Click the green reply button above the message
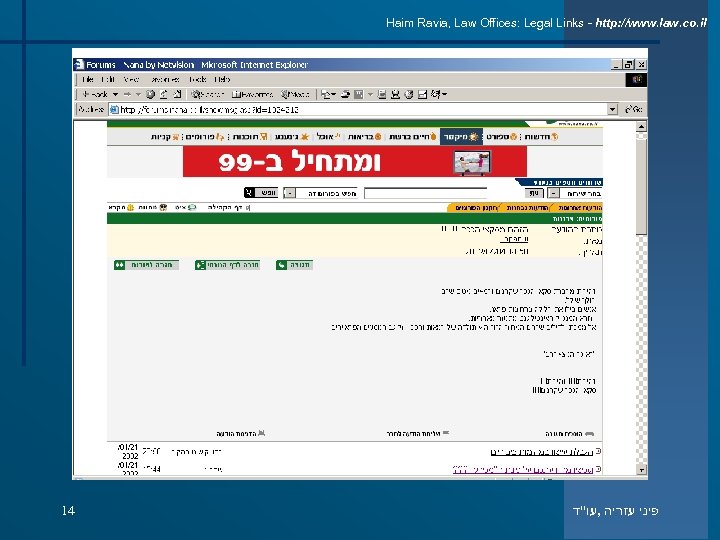720x540 pixels. point(294,265)
